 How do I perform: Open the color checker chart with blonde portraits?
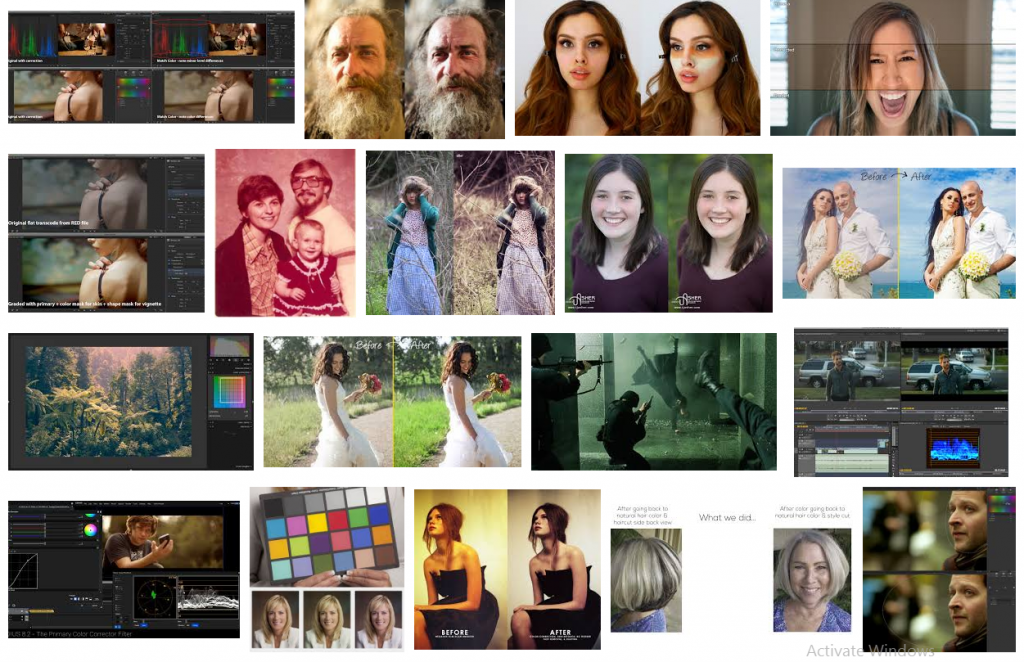click(327, 569)
